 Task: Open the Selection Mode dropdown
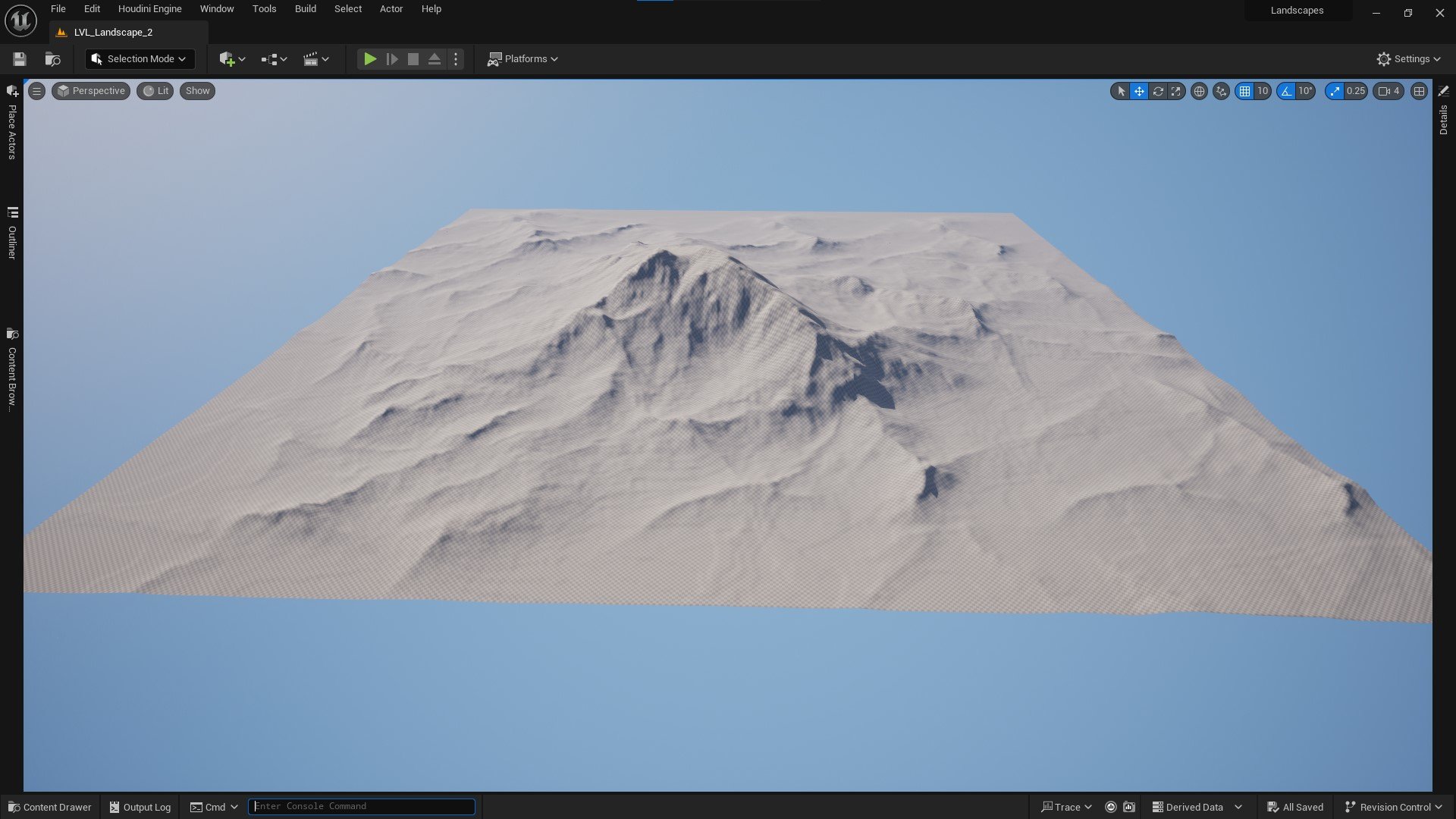pyautogui.click(x=140, y=59)
